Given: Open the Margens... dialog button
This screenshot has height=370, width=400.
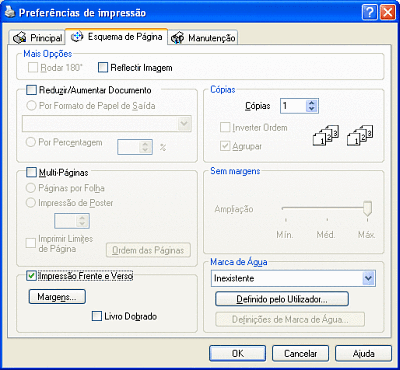Looking at the screenshot, I should tap(57, 297).
